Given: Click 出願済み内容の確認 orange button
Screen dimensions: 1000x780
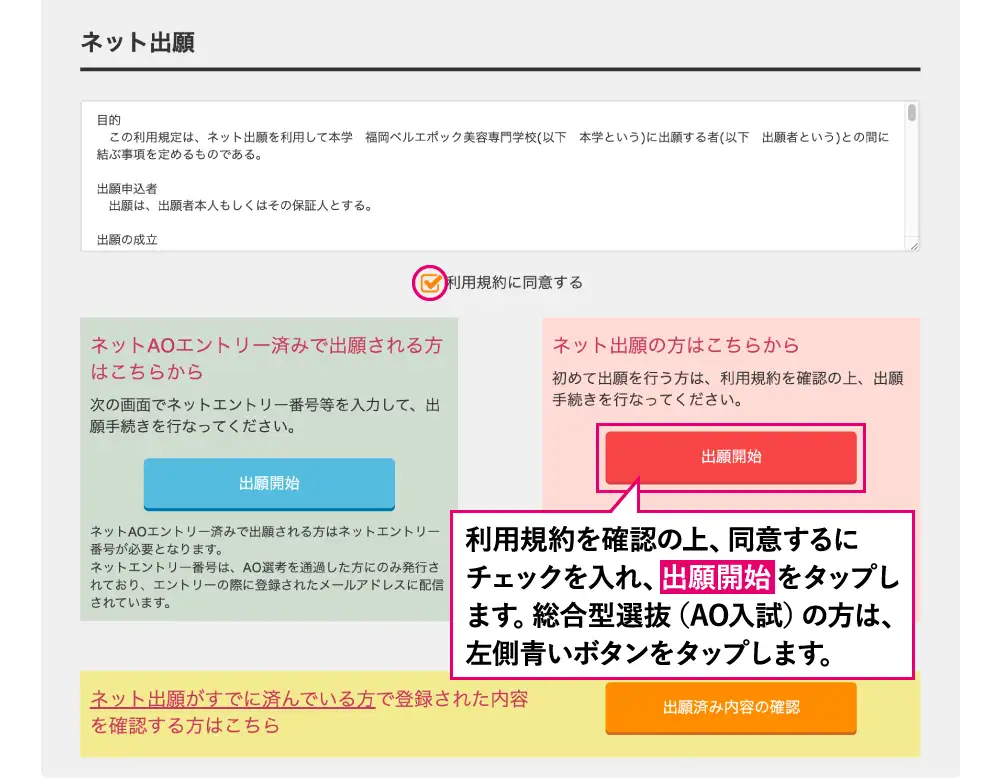Looking at the screenshot, I should [x=731, y=707].
